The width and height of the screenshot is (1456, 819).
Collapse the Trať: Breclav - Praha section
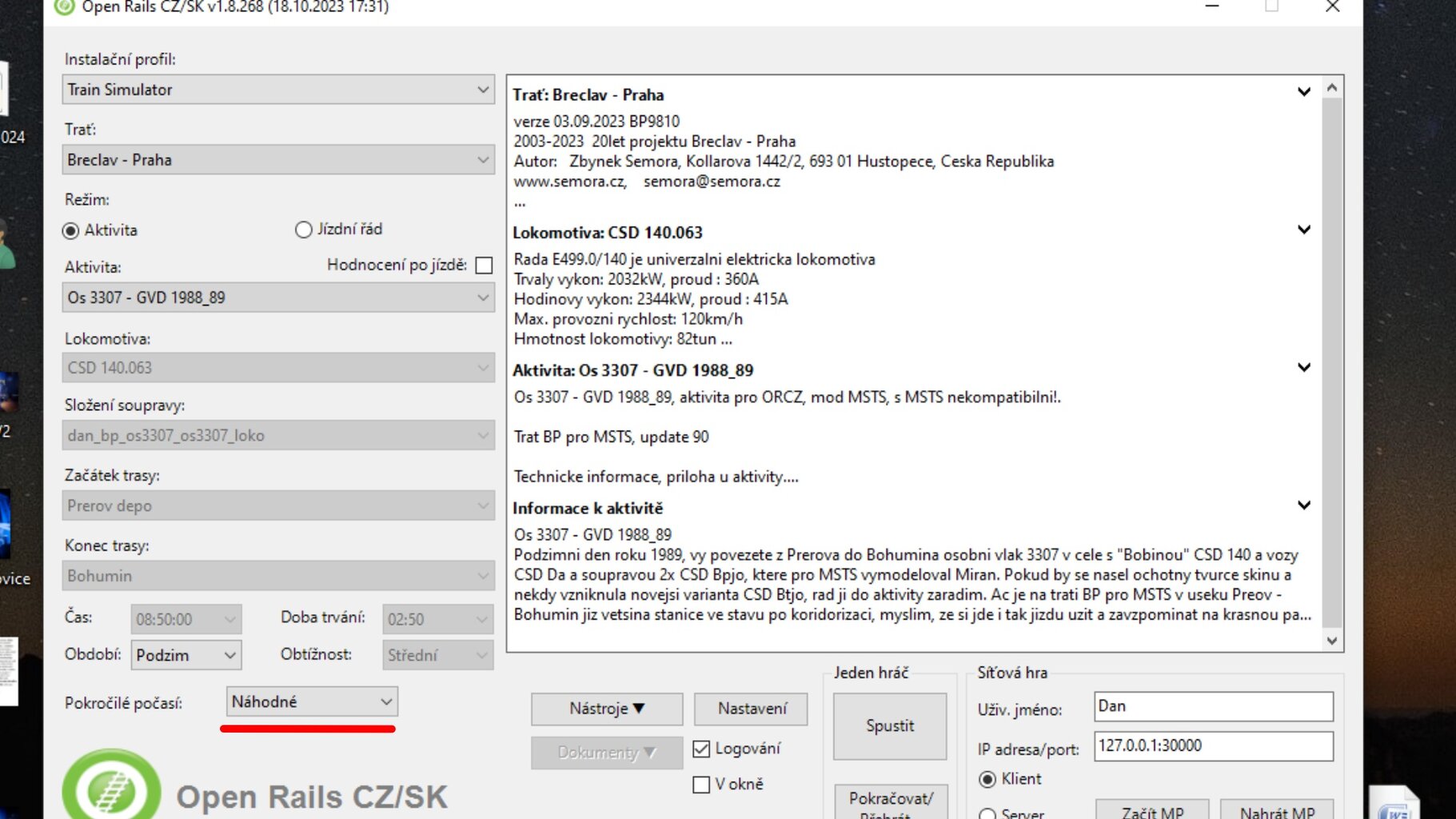1304,92
